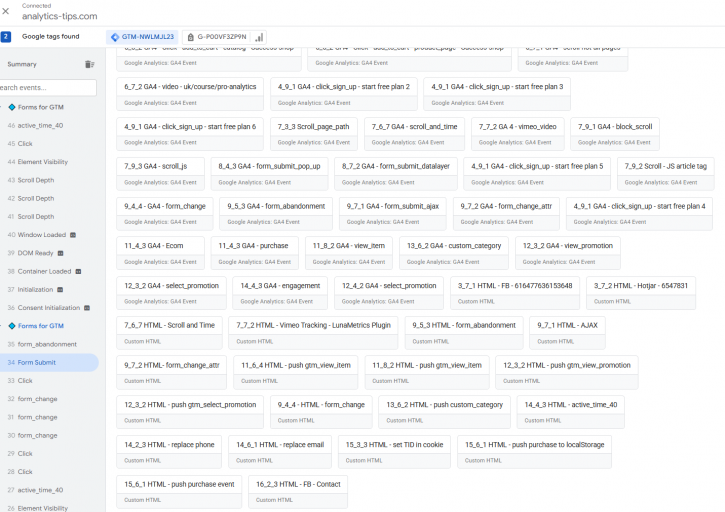The width and height of the screenshot is (725, 512).
Task: Open tag 7_9_3 GA4 - scroll_js
Action: [x=160, y=174]
